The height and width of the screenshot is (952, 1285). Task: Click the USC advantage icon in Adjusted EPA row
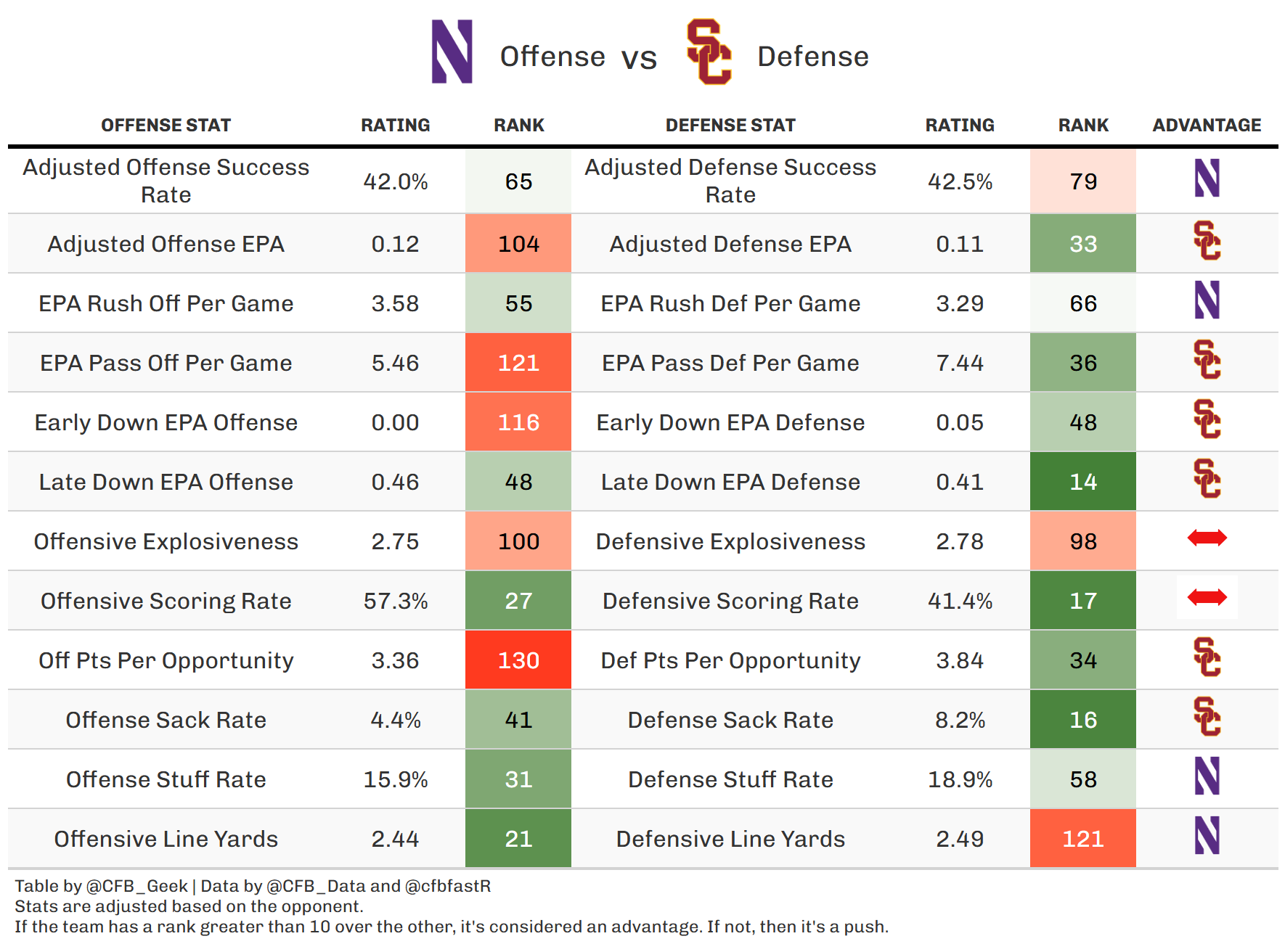tap(1207, 241)
